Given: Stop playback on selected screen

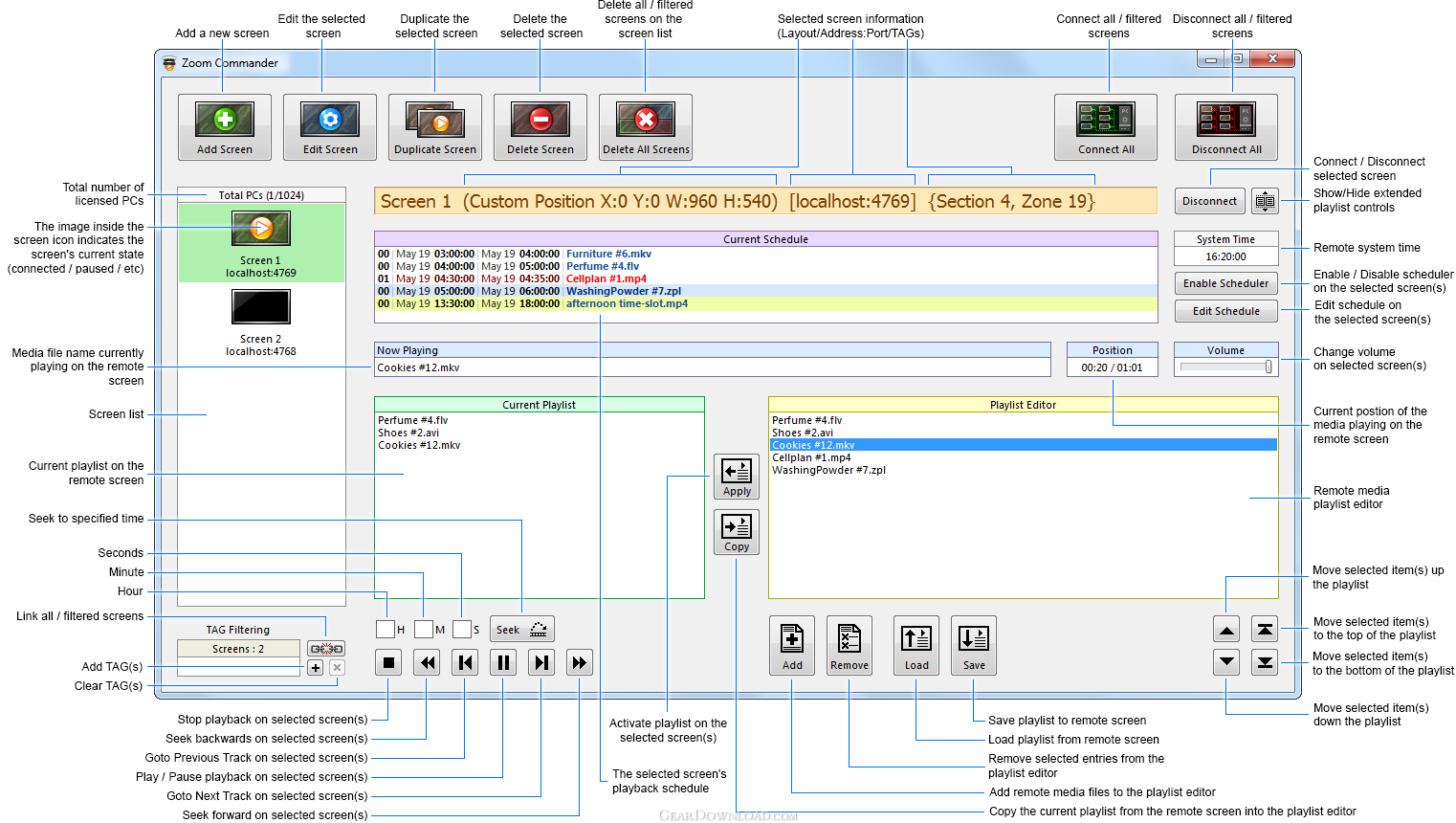Looking at the screenshot, I should [388, 662].
